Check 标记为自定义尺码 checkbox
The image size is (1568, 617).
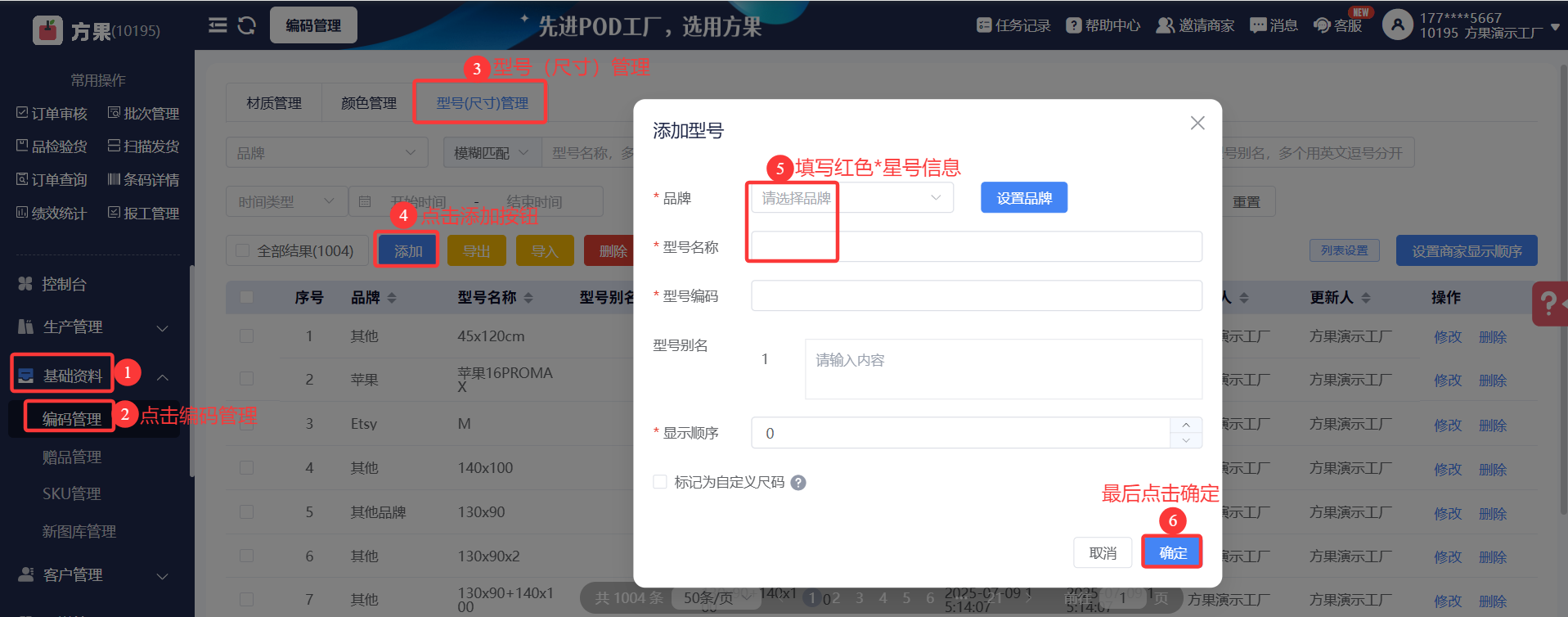[x=660, y=482]
